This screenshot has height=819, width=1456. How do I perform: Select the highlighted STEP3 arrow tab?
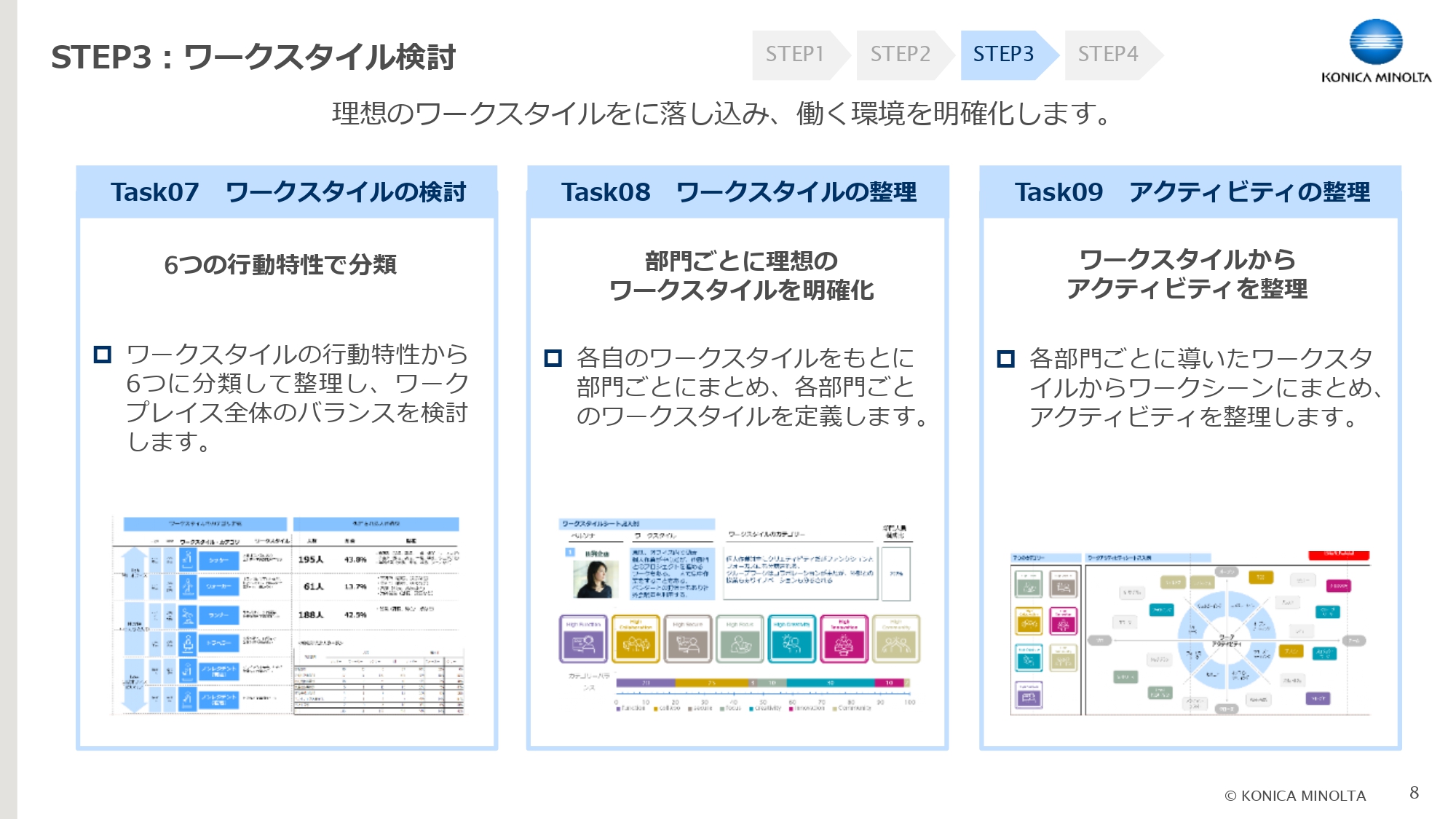point(1004,55)
